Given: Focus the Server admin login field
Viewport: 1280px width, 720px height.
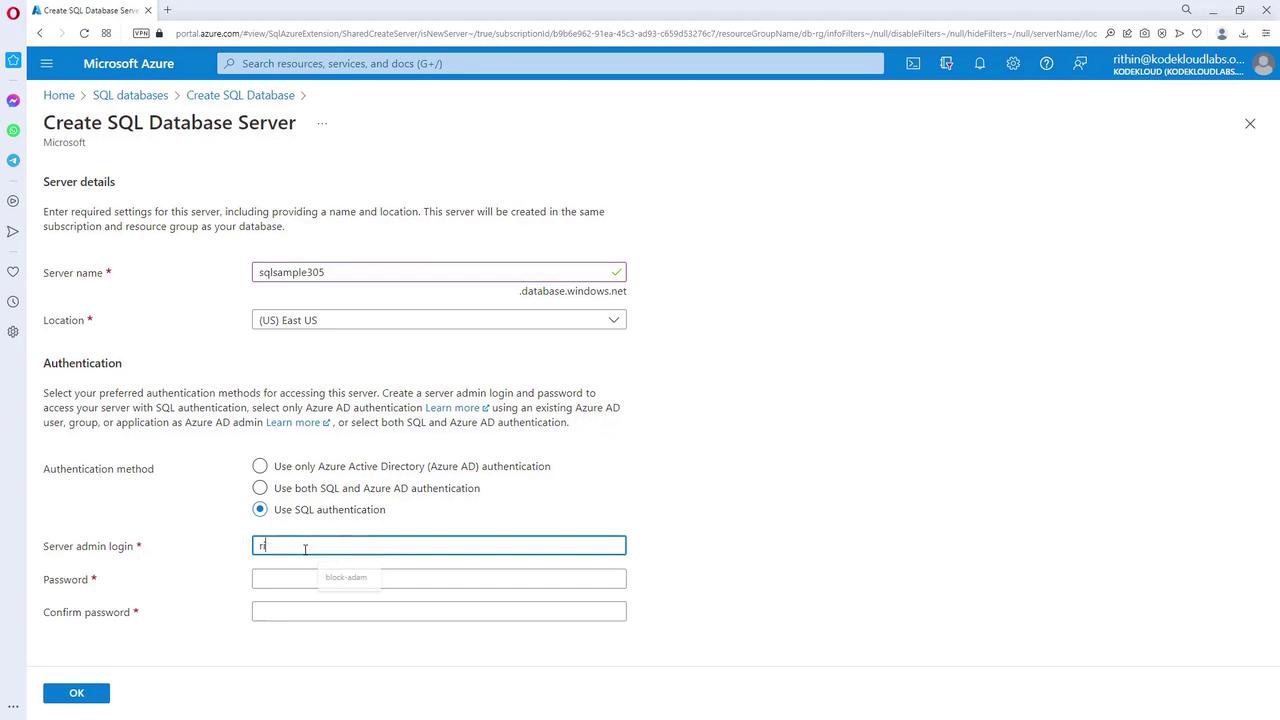Looking at the screenshot, I should [439, 545].
